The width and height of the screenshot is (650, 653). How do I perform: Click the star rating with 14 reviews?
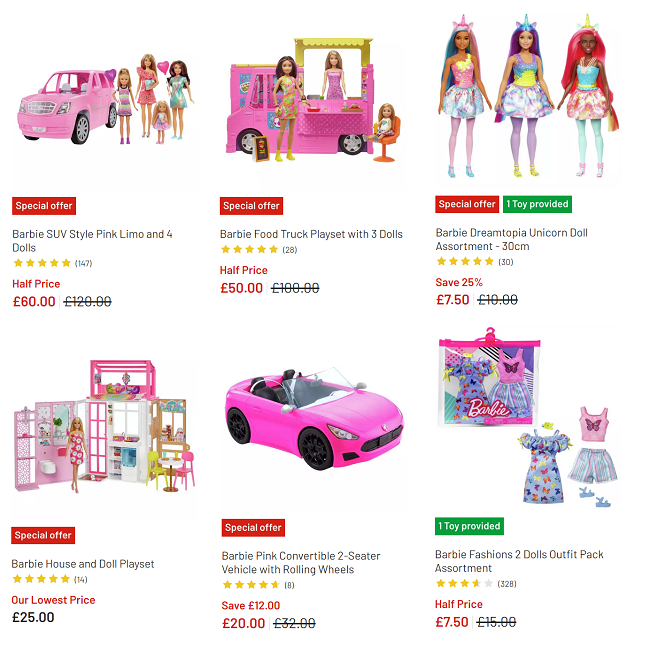[x=50, y=579]
